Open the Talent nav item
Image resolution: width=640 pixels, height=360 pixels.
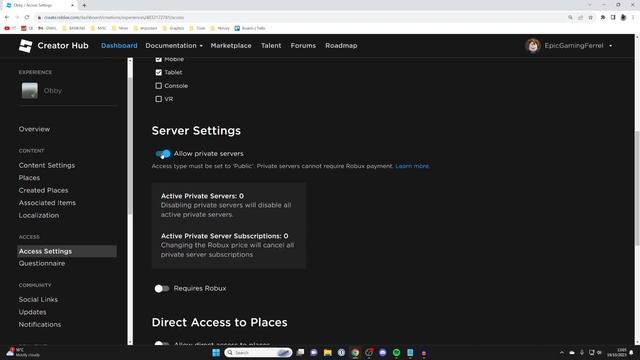tap(271, 46)
